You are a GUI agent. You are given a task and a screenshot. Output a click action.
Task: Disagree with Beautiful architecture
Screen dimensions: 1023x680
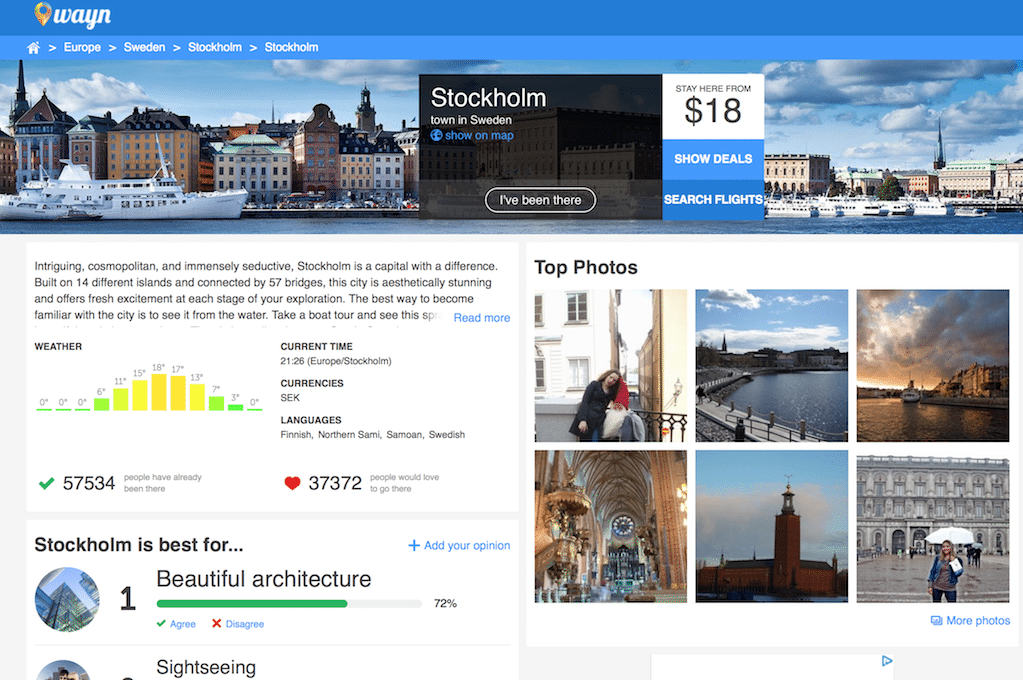point(237,624)
